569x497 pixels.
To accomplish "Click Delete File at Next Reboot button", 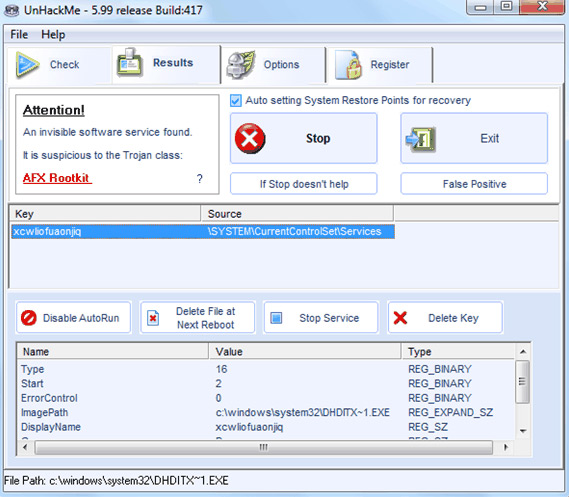I will [x=197, y=318].
